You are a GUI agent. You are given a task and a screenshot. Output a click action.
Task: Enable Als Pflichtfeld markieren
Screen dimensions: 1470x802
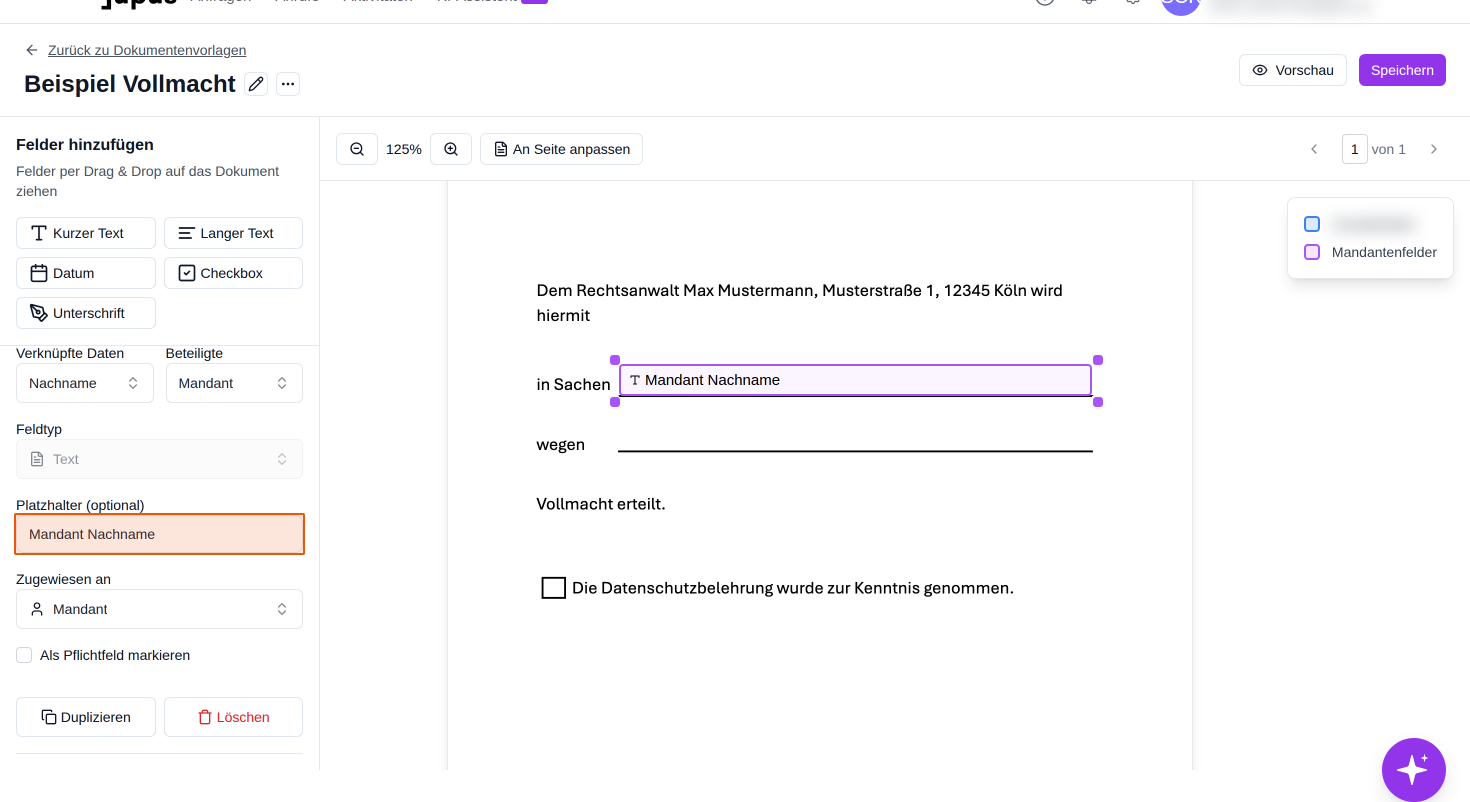24,655
